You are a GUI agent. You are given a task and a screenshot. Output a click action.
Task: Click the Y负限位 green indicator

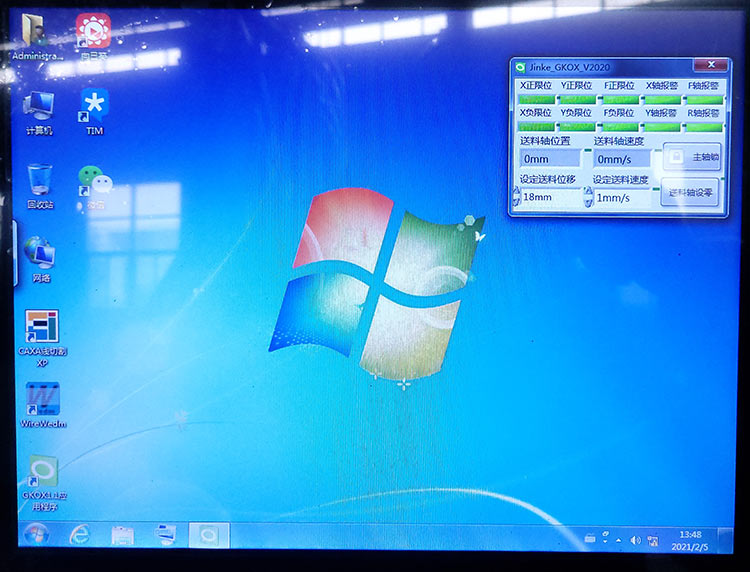pyautogui.click(x=578, y=127)
